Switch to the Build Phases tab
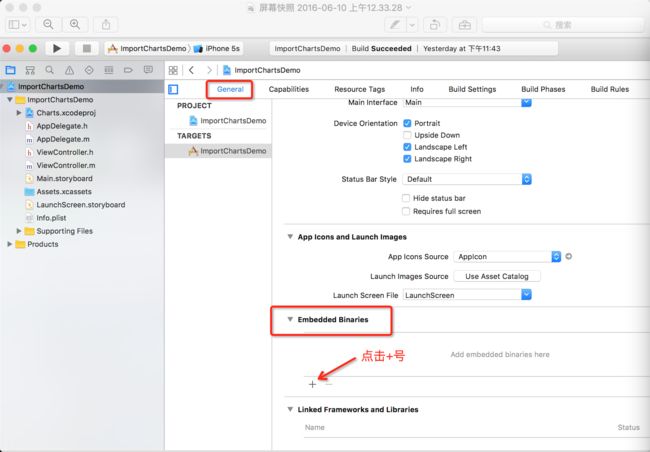The height and width of the screenshot is (452, 650). pos(543,89)
